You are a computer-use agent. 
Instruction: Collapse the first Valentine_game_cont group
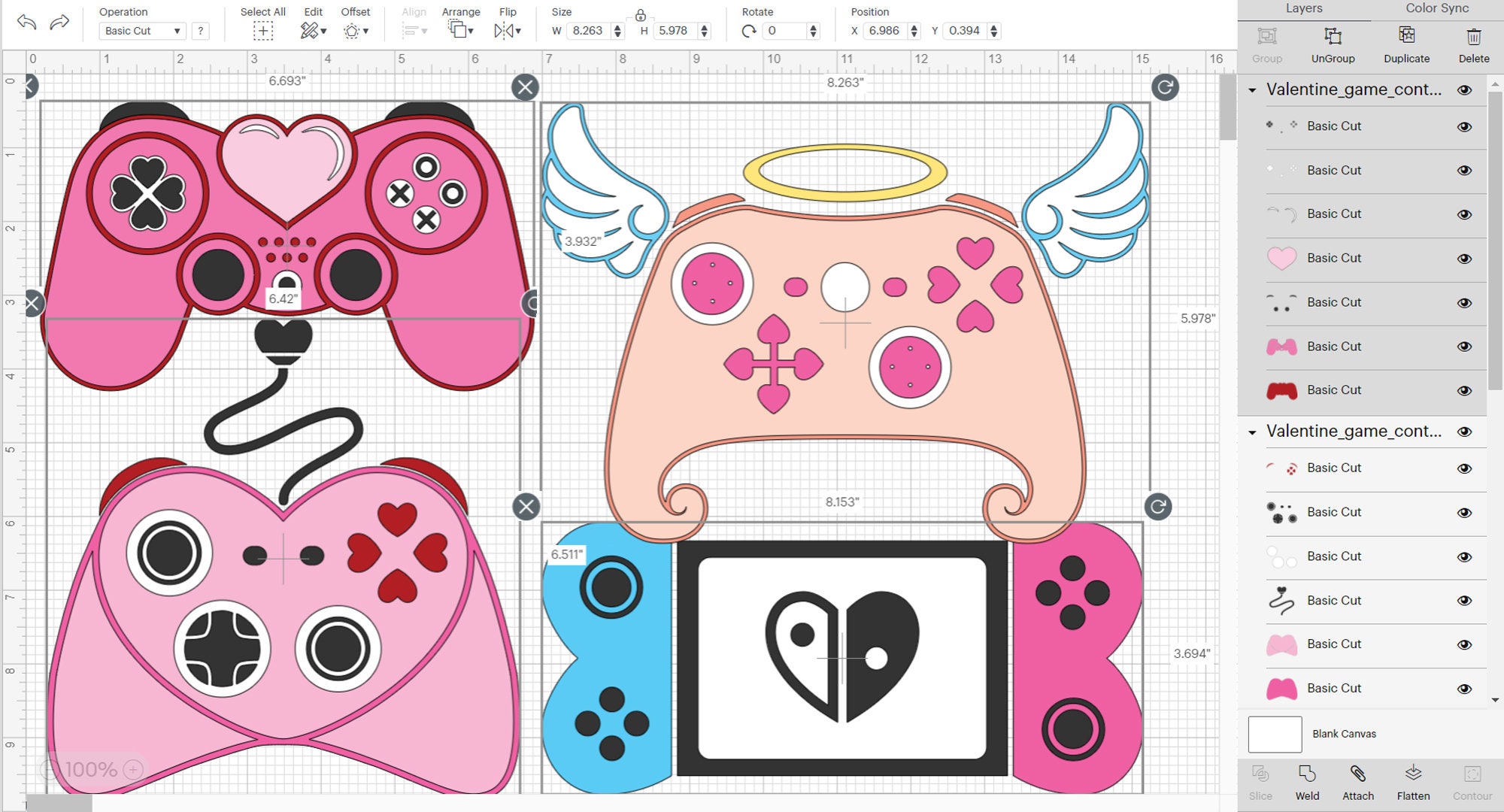point(1252,89)
